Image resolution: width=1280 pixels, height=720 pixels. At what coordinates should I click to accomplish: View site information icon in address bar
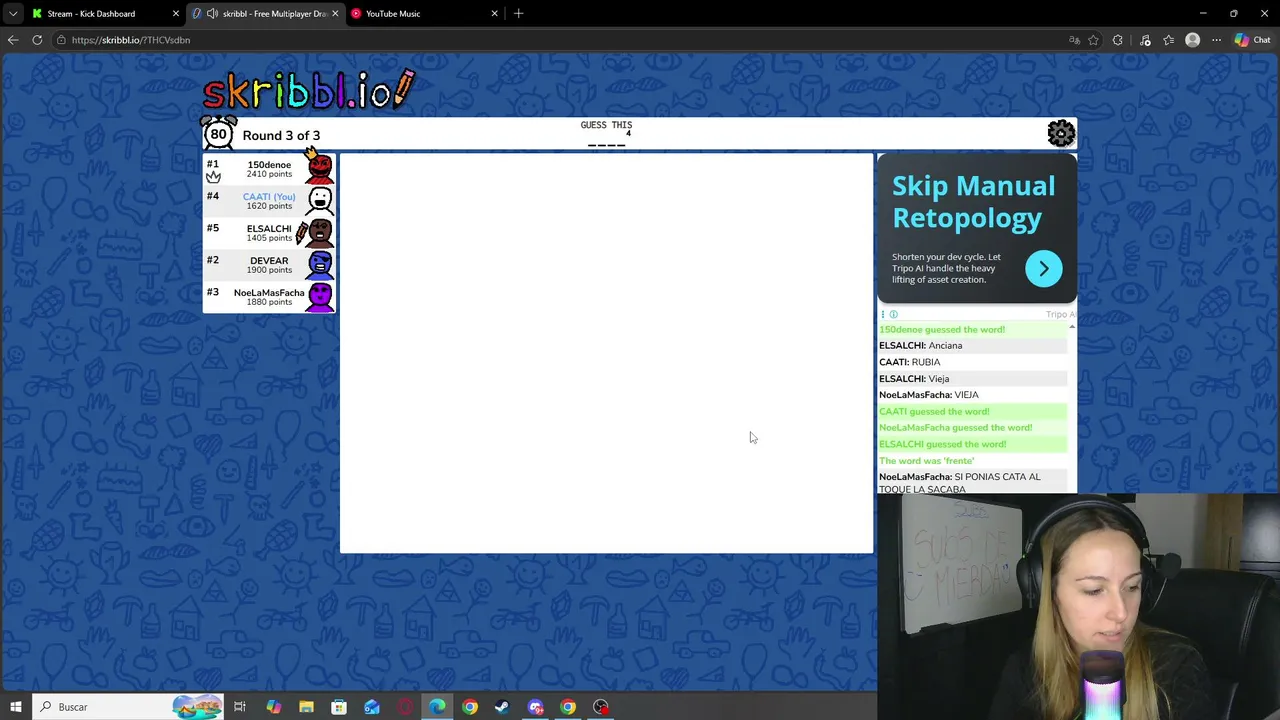[x=61, y=40]
